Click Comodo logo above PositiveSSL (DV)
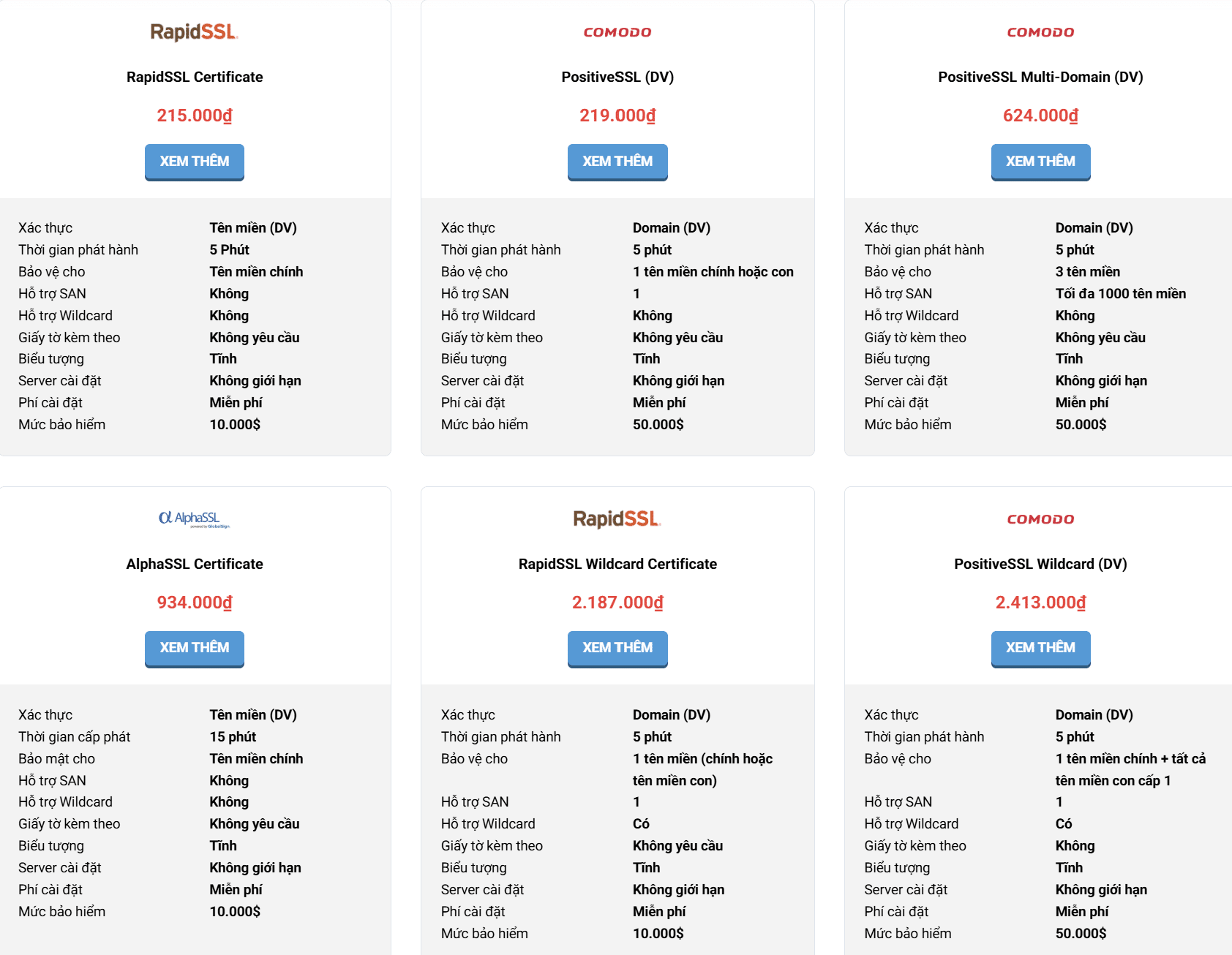This screenshot has height=955, width=1232. pos(617,32)
